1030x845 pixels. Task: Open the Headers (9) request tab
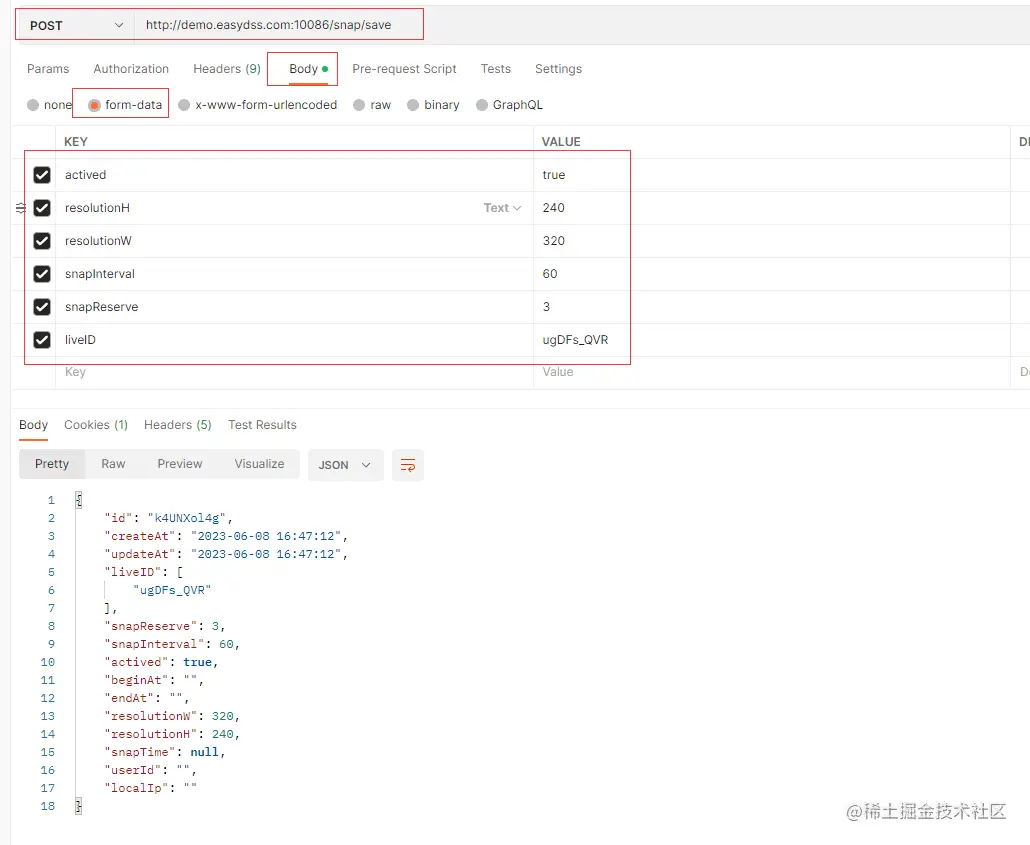click(227, 69)
